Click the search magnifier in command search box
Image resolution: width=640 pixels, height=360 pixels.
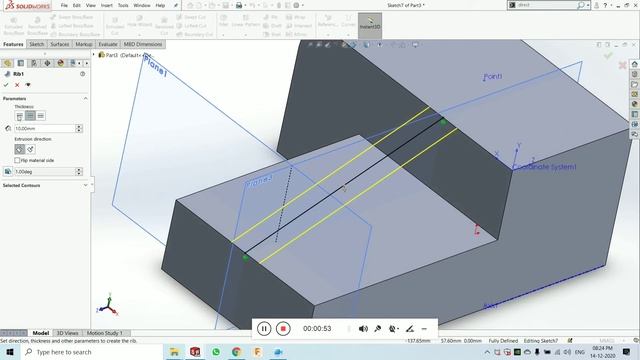(x=580, y=5)
